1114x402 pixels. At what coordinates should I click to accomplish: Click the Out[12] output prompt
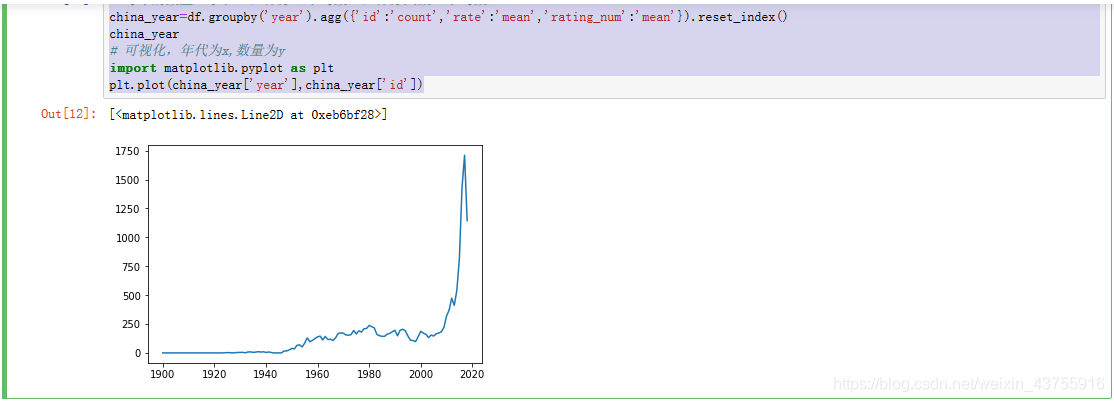(68, 114)
